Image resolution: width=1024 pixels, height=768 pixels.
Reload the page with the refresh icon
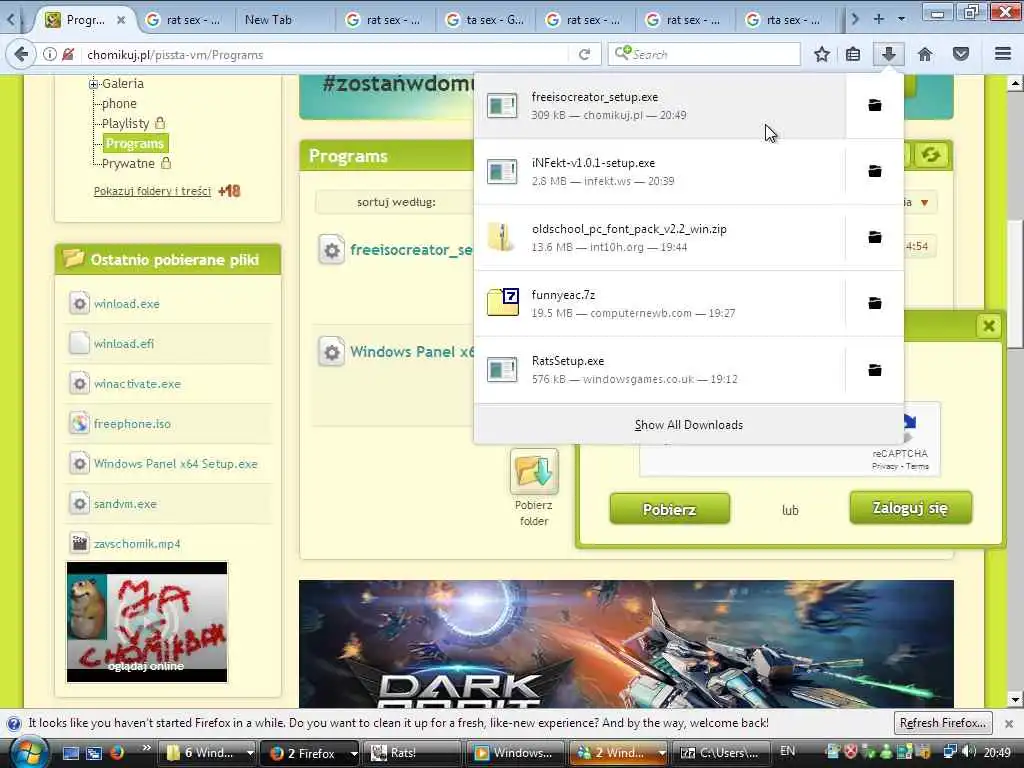584,55
